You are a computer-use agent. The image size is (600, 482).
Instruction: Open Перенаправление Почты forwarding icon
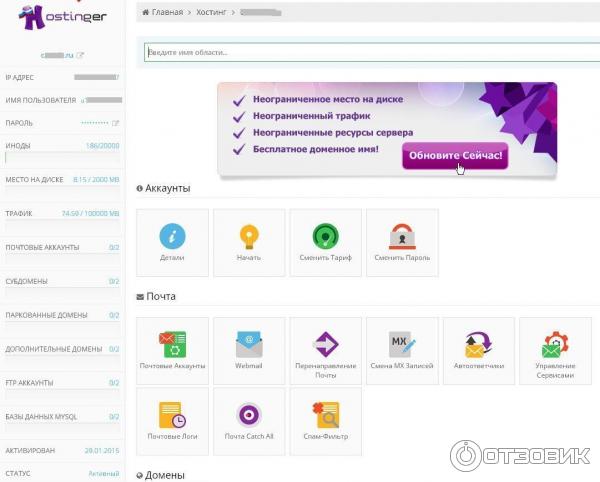point(325,346)
